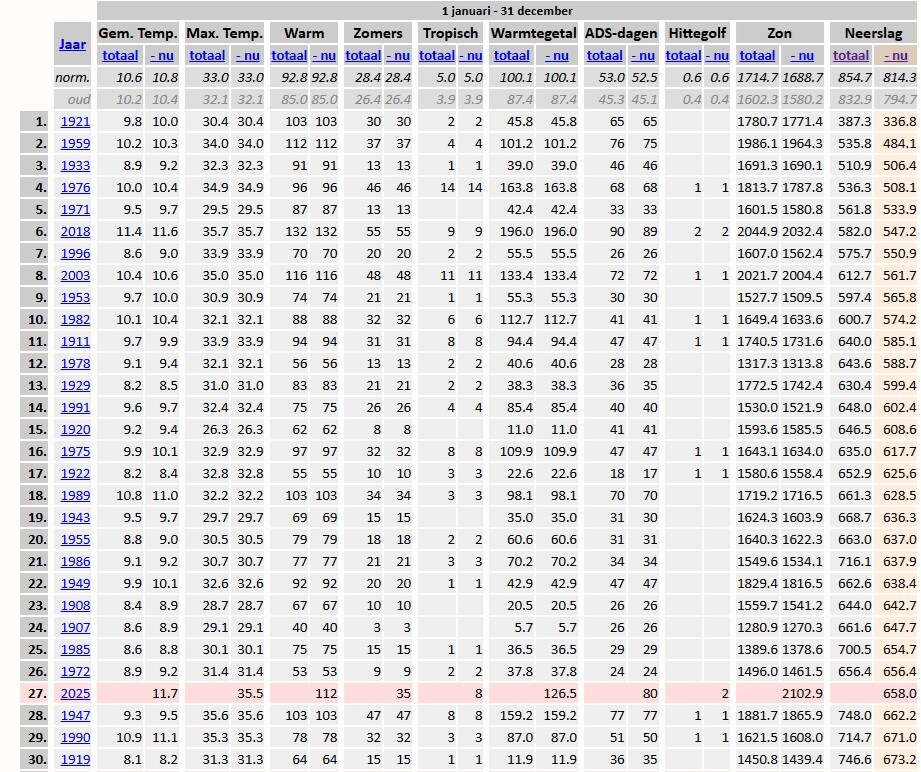Sort by totaal under Hittegolf
The height and width of the screenshot is (772, 921).
pyautogui.click(x=683, y=55)
